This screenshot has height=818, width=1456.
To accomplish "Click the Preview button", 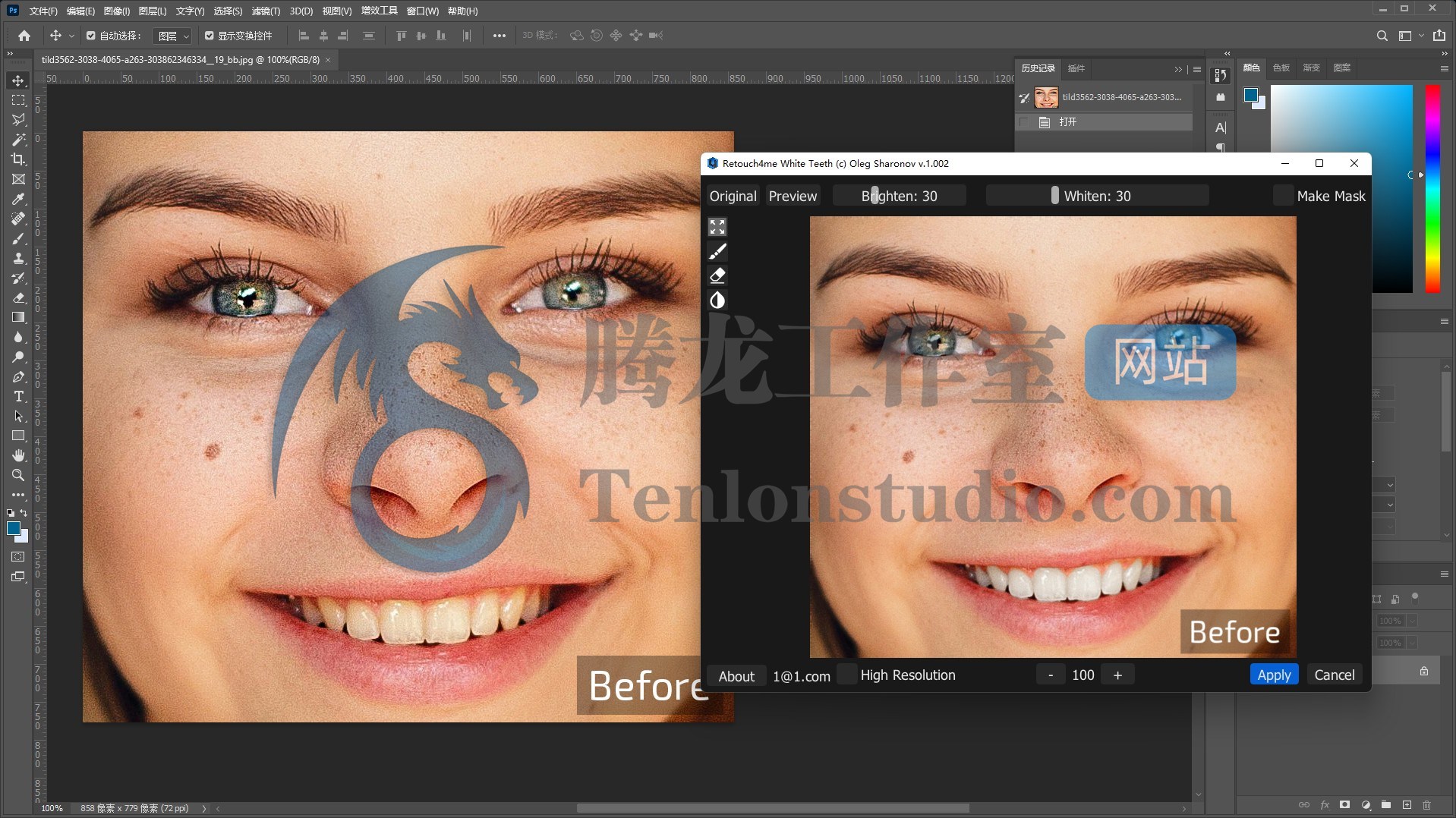I will [793, 196].
